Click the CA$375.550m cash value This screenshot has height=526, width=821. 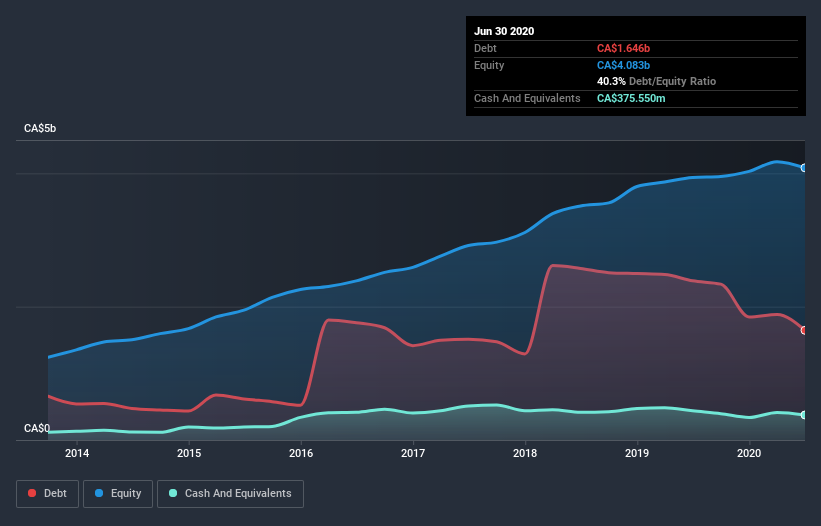(631, 98)
